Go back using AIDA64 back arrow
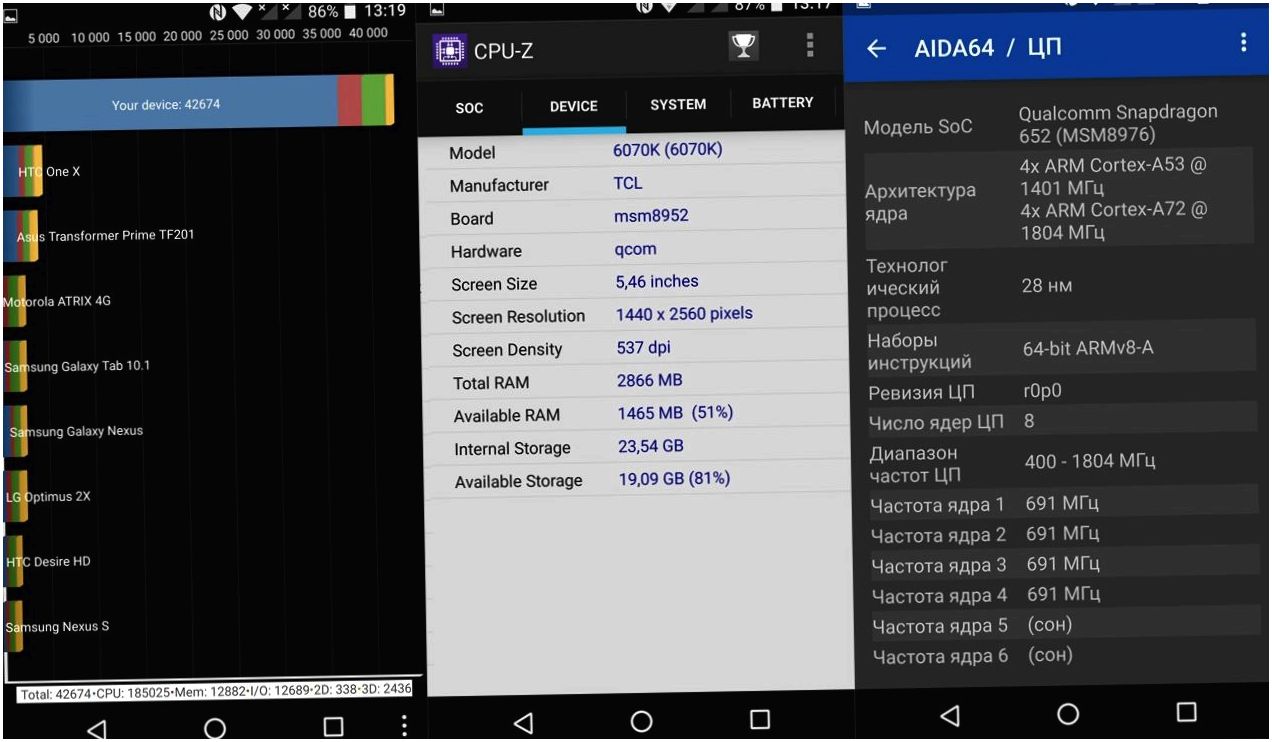 tap(877, 48)
